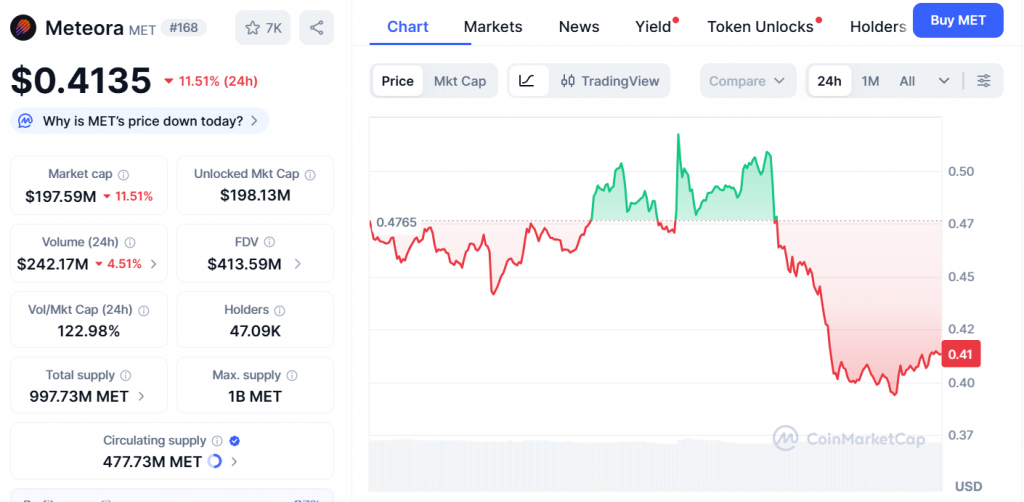Switch to TradingView candlestick chart
1024x502 pixels.
tap(610, 81)
